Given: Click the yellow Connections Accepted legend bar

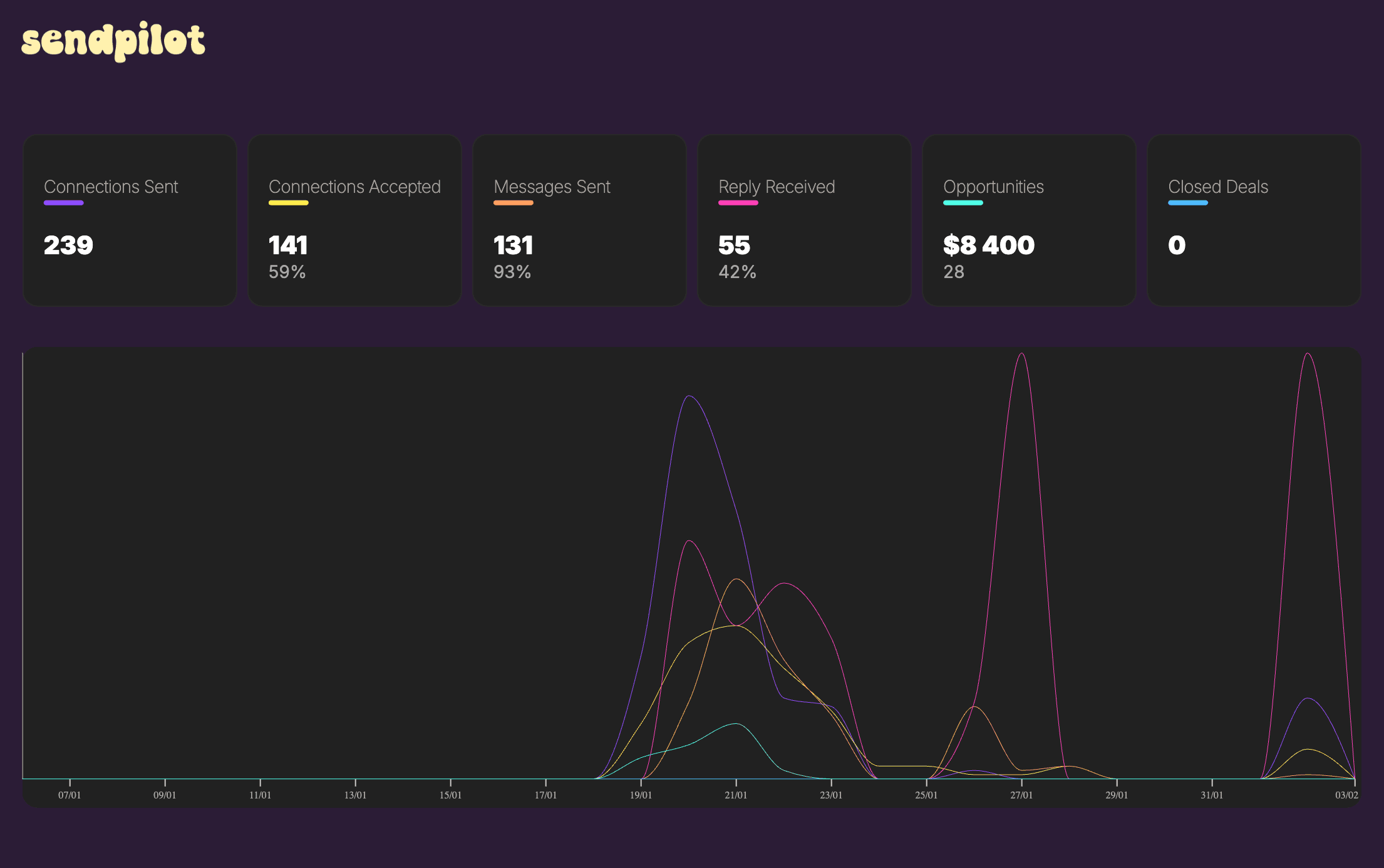Looking at the screenshot, I should [x=288, y=203].
